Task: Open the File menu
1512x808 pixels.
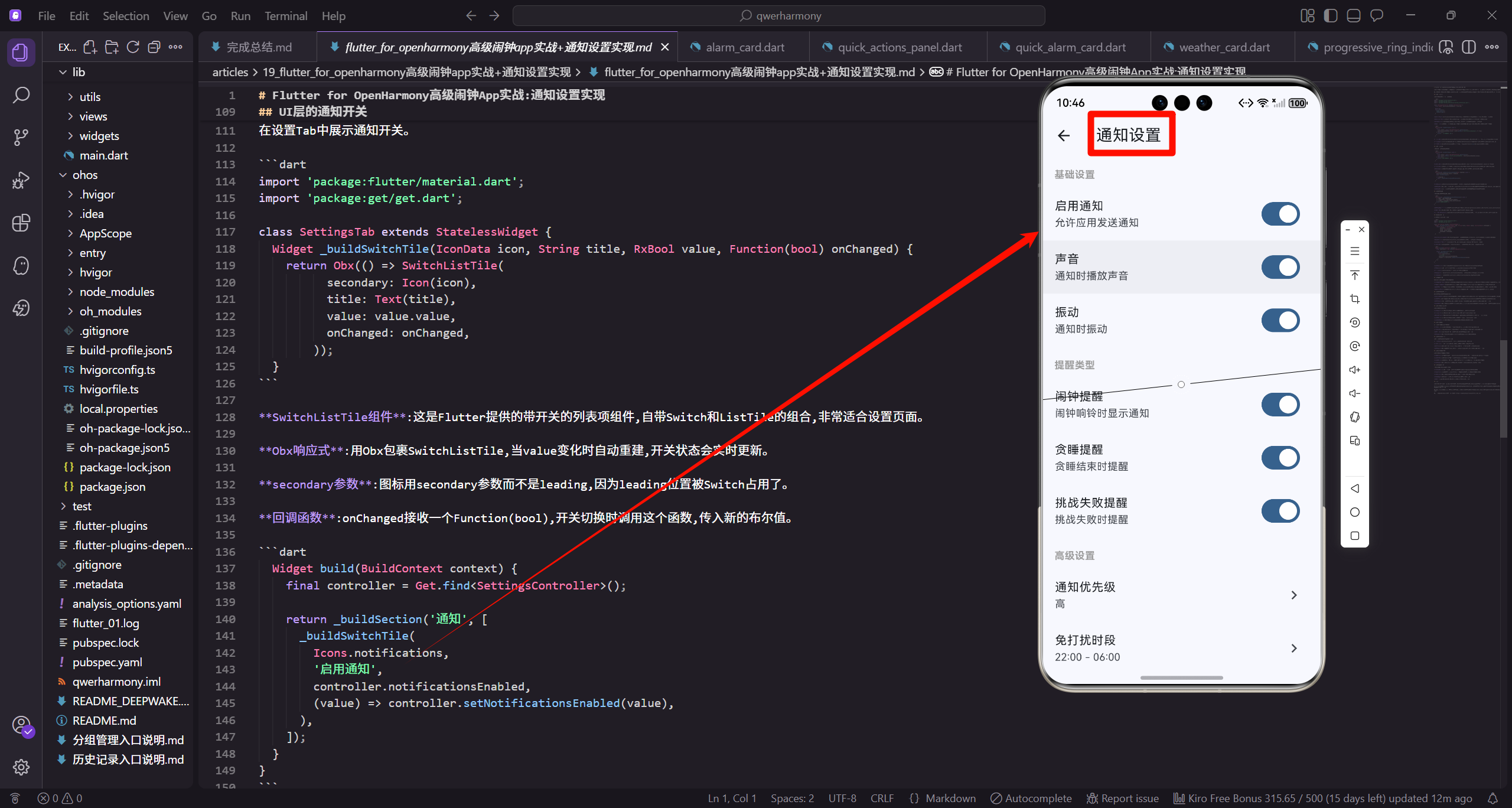Action: [x=47, y=16]
